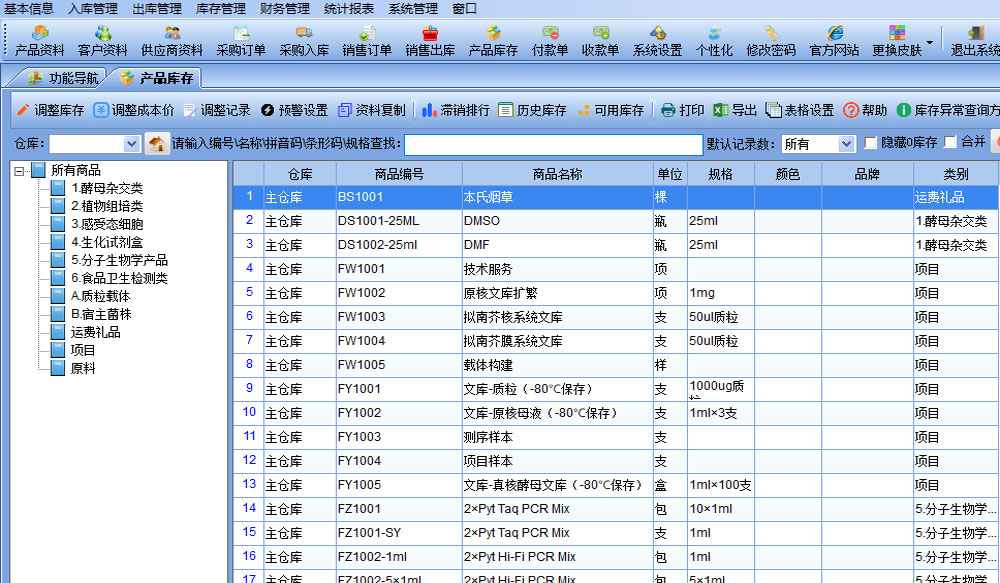Open the 默认记录数 dropdown
Screen dimensions: 1000x583
[x=847, y=144]
